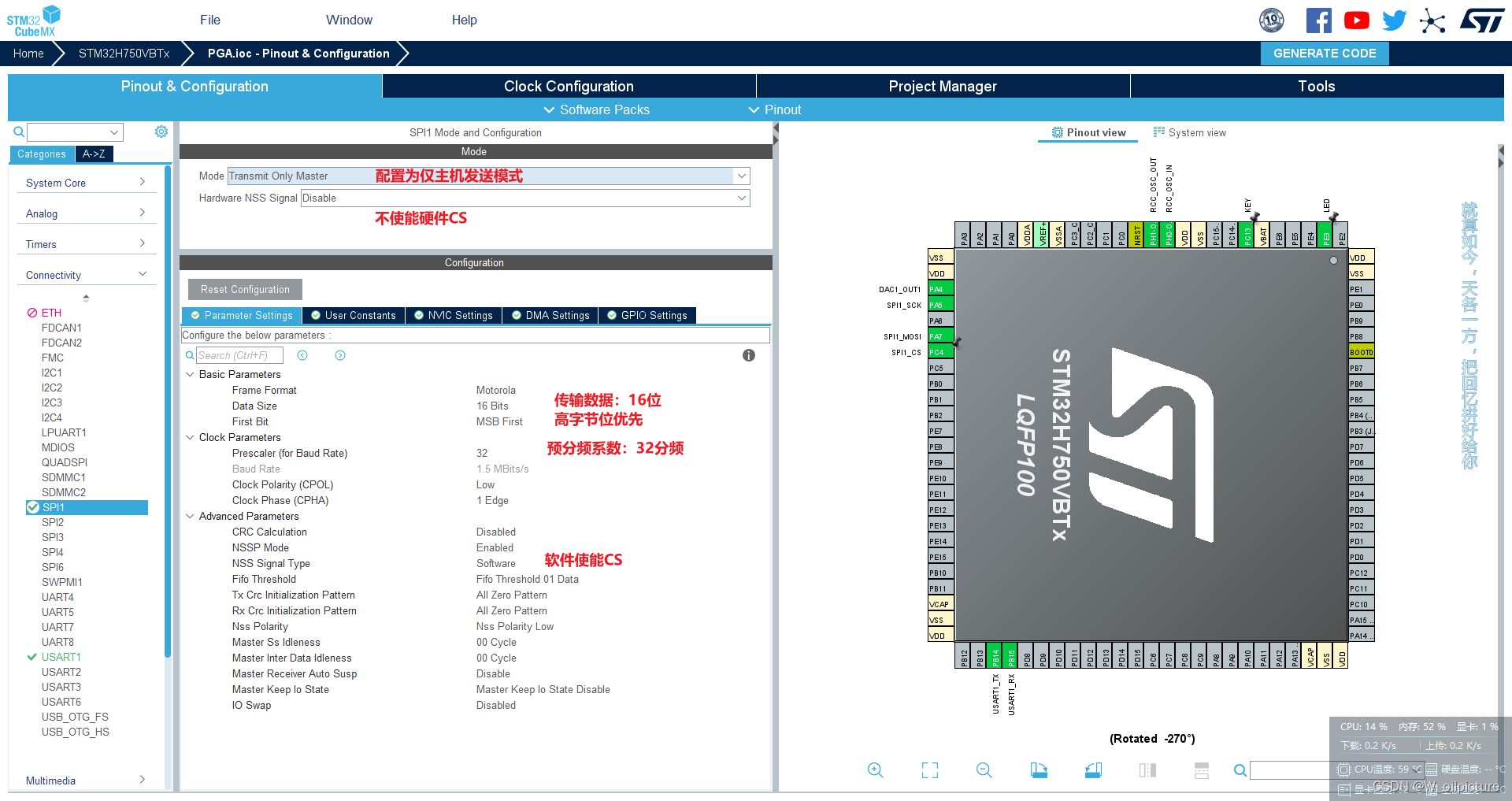Open the Facebook link icon
The width and height of the screenshot is (1512, 801).
point(1318,20)
